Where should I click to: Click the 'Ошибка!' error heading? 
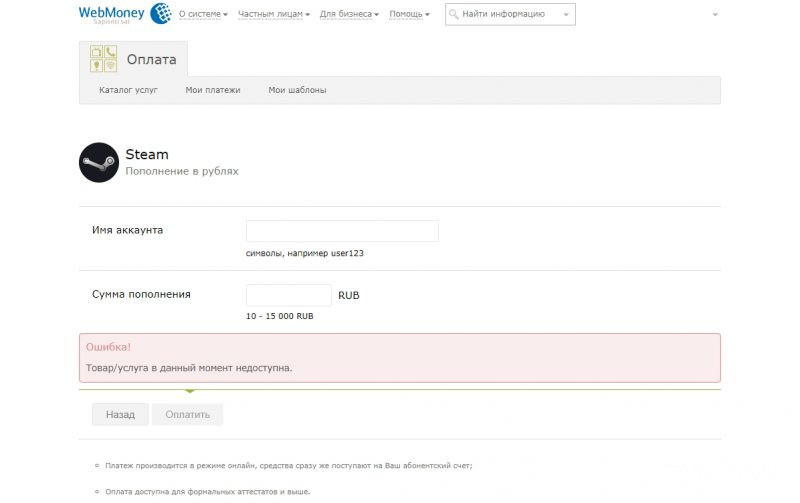(108, 347)
